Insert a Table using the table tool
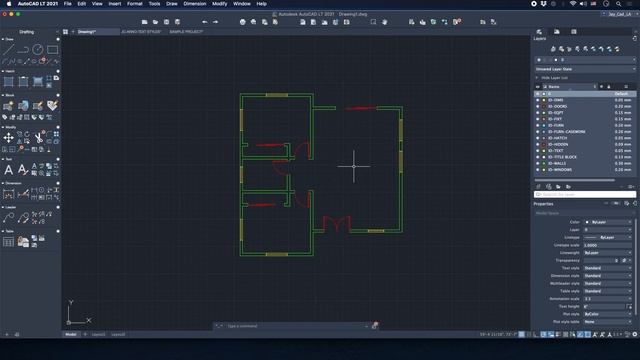 (x=9, y=242)
